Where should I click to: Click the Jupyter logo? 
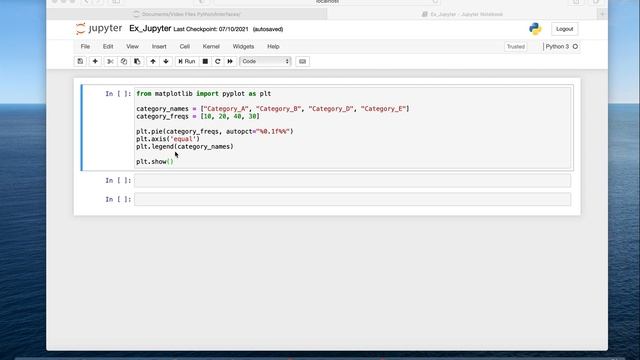(x=99, y=29)
